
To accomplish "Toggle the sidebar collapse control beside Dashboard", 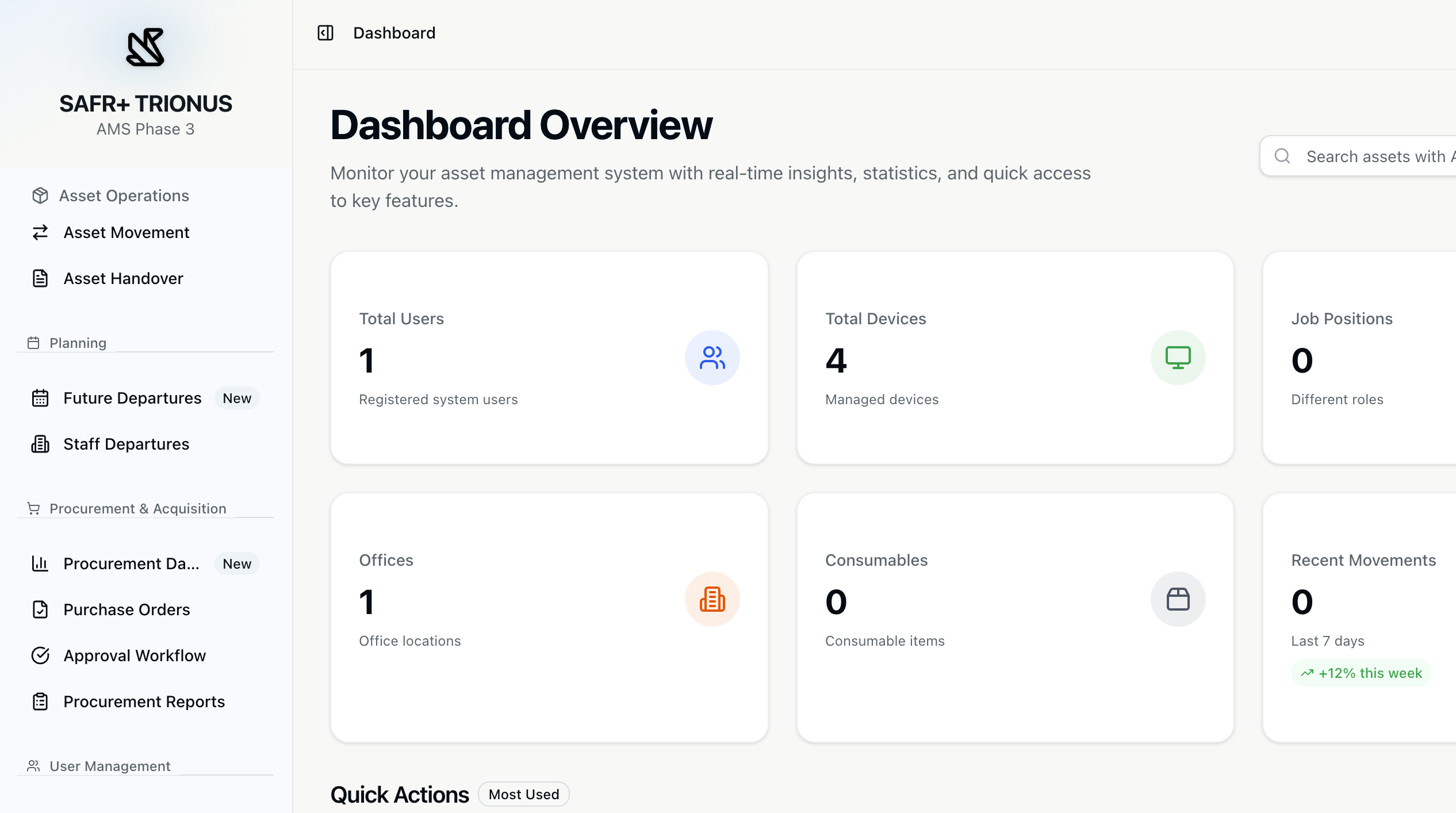I will point(325,33).
